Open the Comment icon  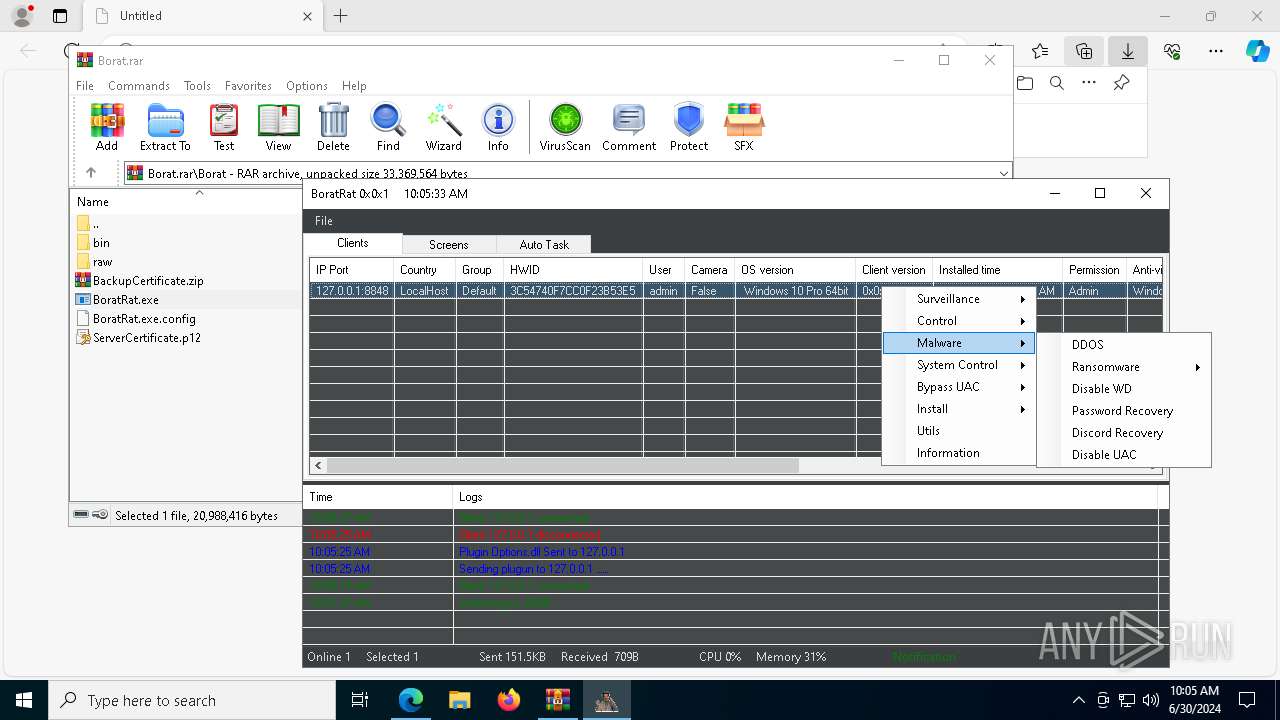click(629, 127)
